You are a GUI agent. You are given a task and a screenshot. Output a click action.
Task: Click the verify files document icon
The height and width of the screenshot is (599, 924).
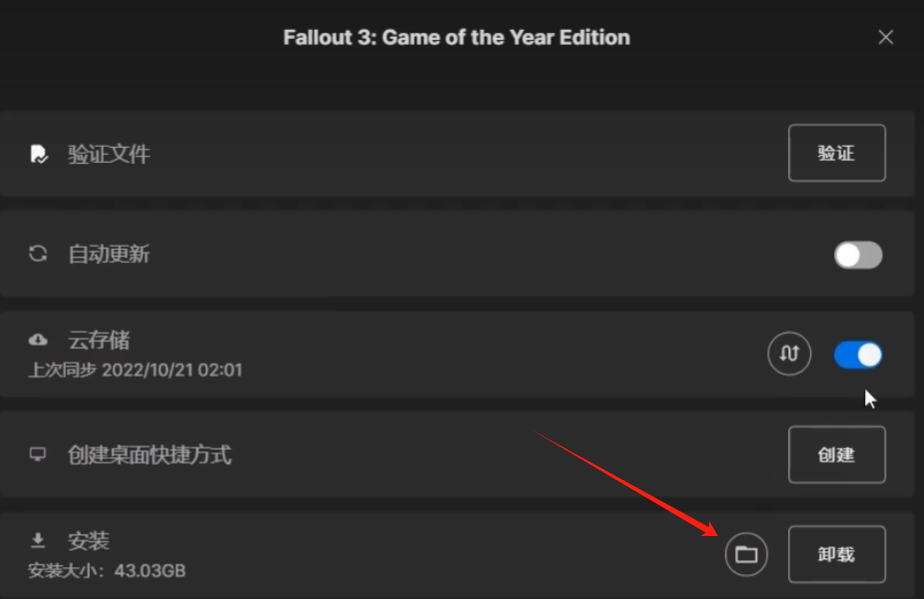[39, 154]
